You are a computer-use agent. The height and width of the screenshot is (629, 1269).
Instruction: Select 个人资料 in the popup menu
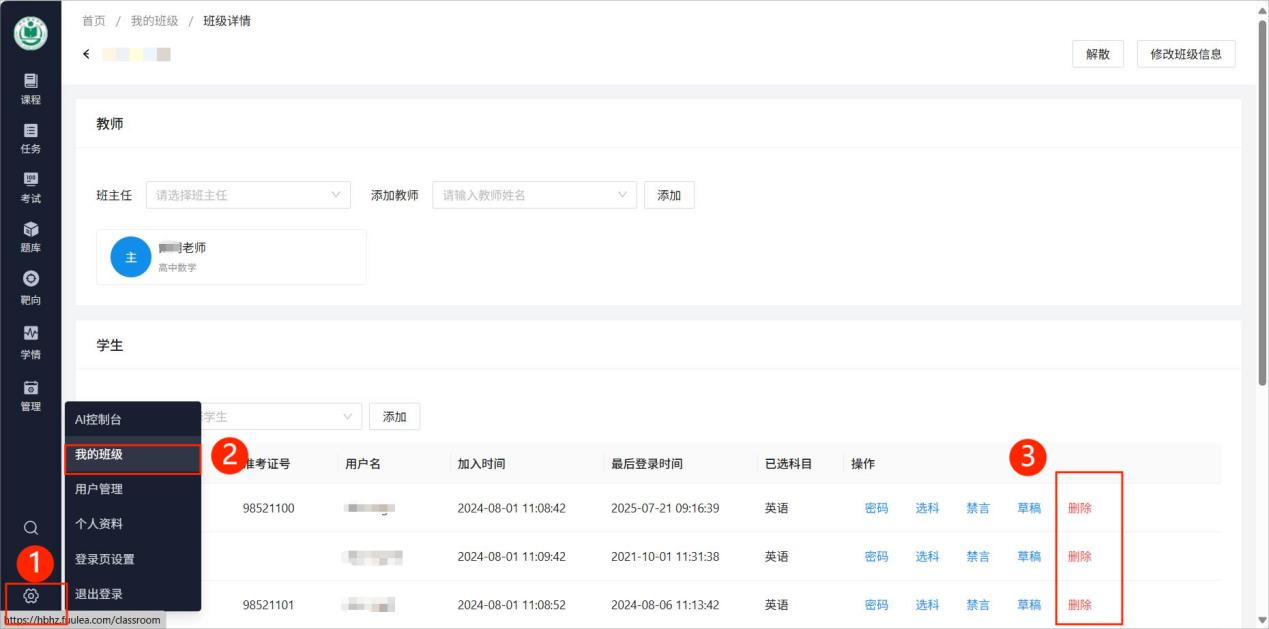click(x=133, y=524)
